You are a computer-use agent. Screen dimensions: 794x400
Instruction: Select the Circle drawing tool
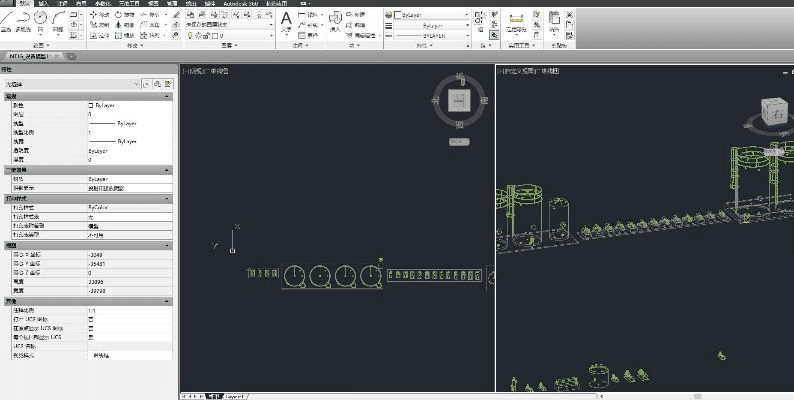pyautogui.click(x=40, y=20)
